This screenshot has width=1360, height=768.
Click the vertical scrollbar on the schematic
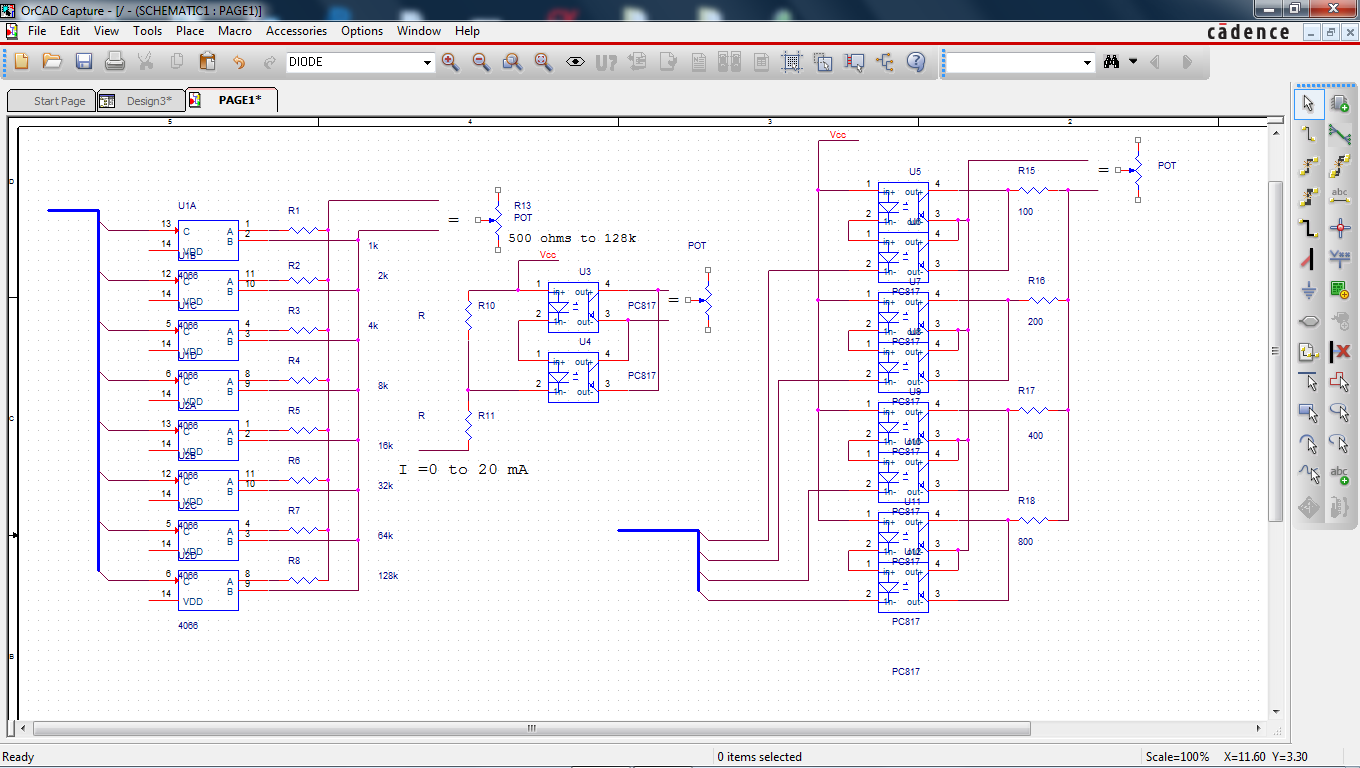(1275, 350)
